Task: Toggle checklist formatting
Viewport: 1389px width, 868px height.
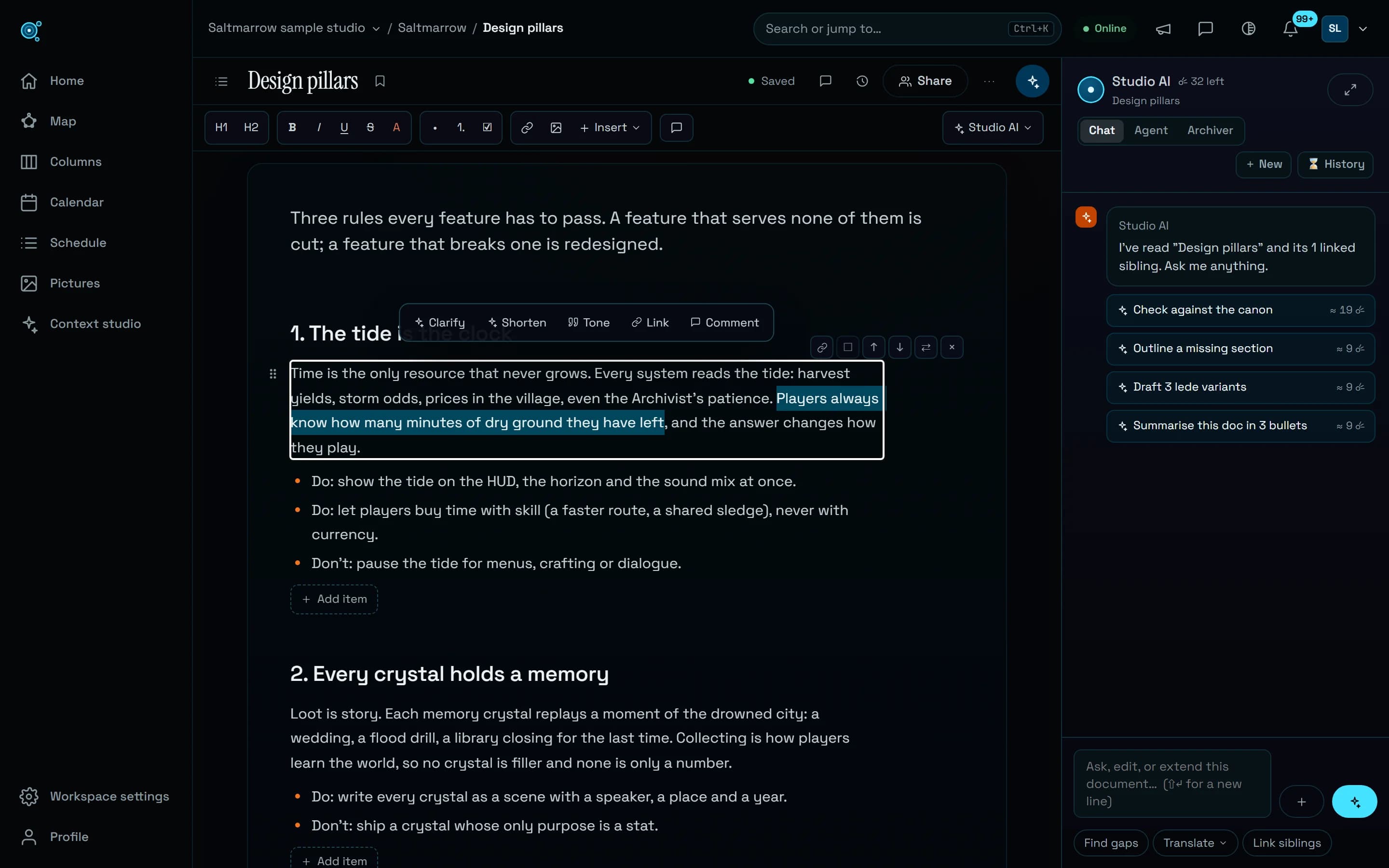Action: [x=487, y=127]
